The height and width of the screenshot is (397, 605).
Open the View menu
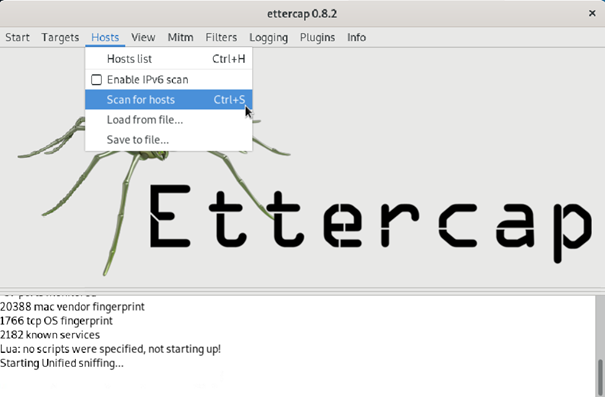pos(143,37)
